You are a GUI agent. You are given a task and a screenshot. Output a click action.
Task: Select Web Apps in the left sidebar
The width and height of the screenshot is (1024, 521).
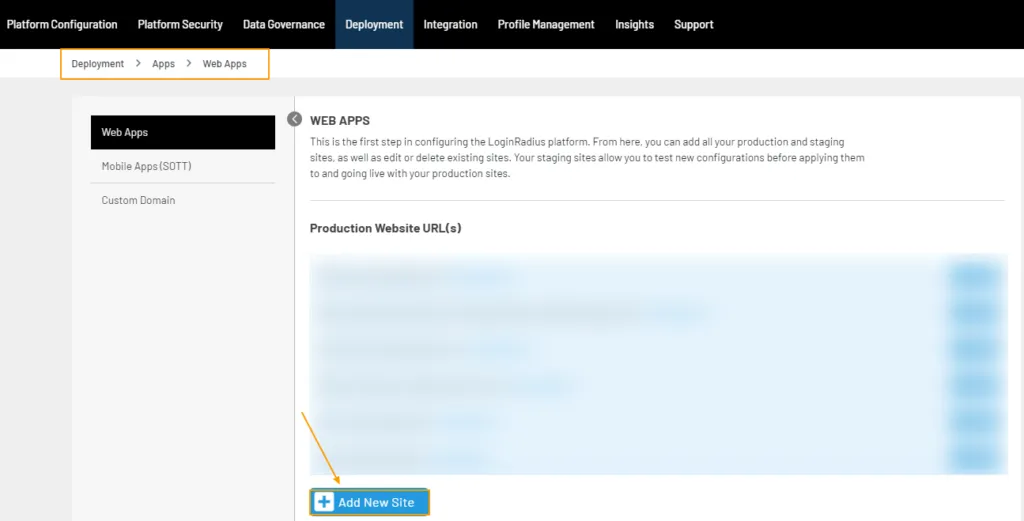click(182, 132)
